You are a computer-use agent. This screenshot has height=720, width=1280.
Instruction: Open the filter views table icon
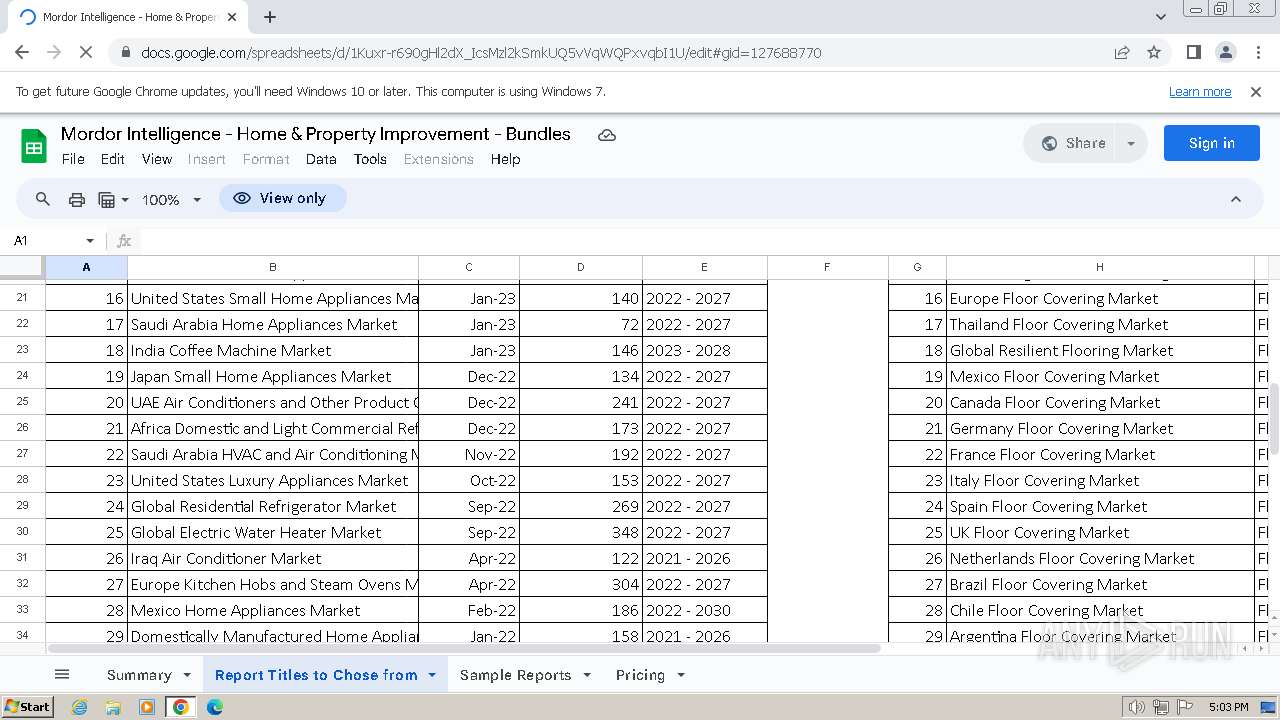click(107, 199)
